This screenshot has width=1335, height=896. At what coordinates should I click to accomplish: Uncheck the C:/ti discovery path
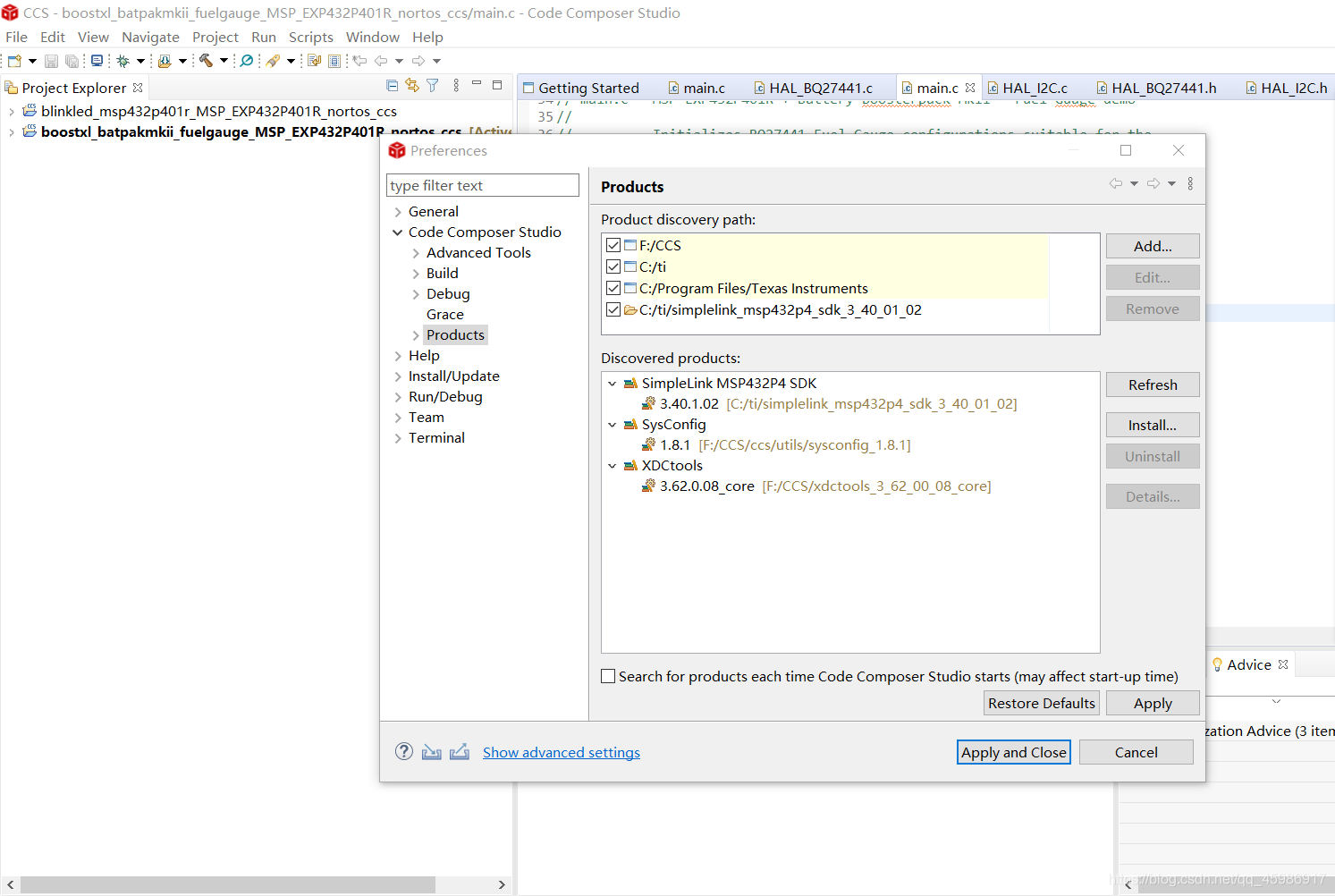(613, 266)
